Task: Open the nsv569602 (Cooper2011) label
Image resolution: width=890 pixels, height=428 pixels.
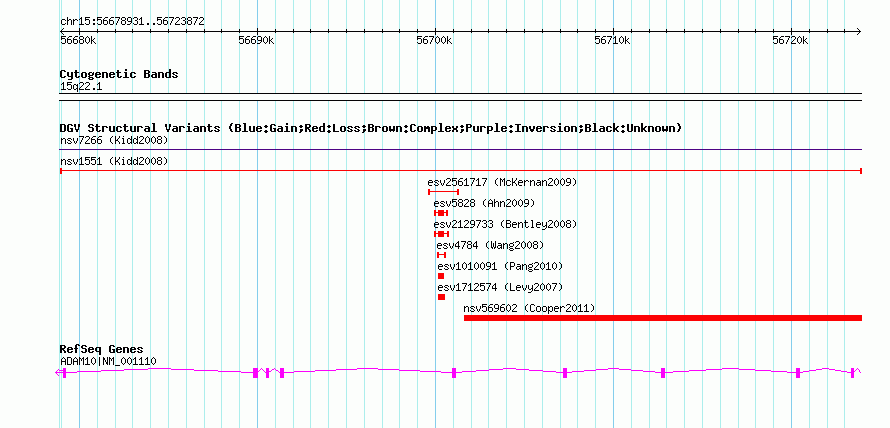Action: (529, 308)
